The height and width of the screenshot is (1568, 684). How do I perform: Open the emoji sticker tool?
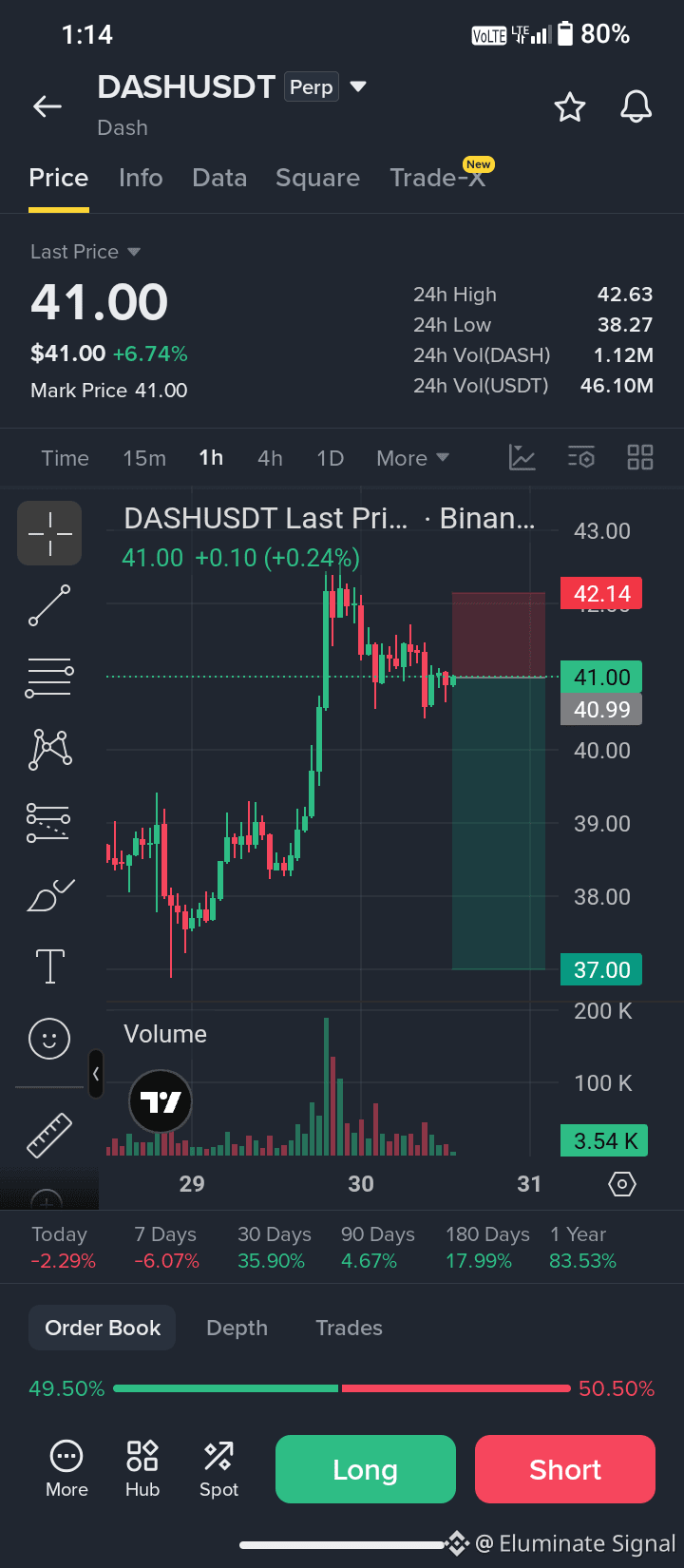click(49, 1039)
